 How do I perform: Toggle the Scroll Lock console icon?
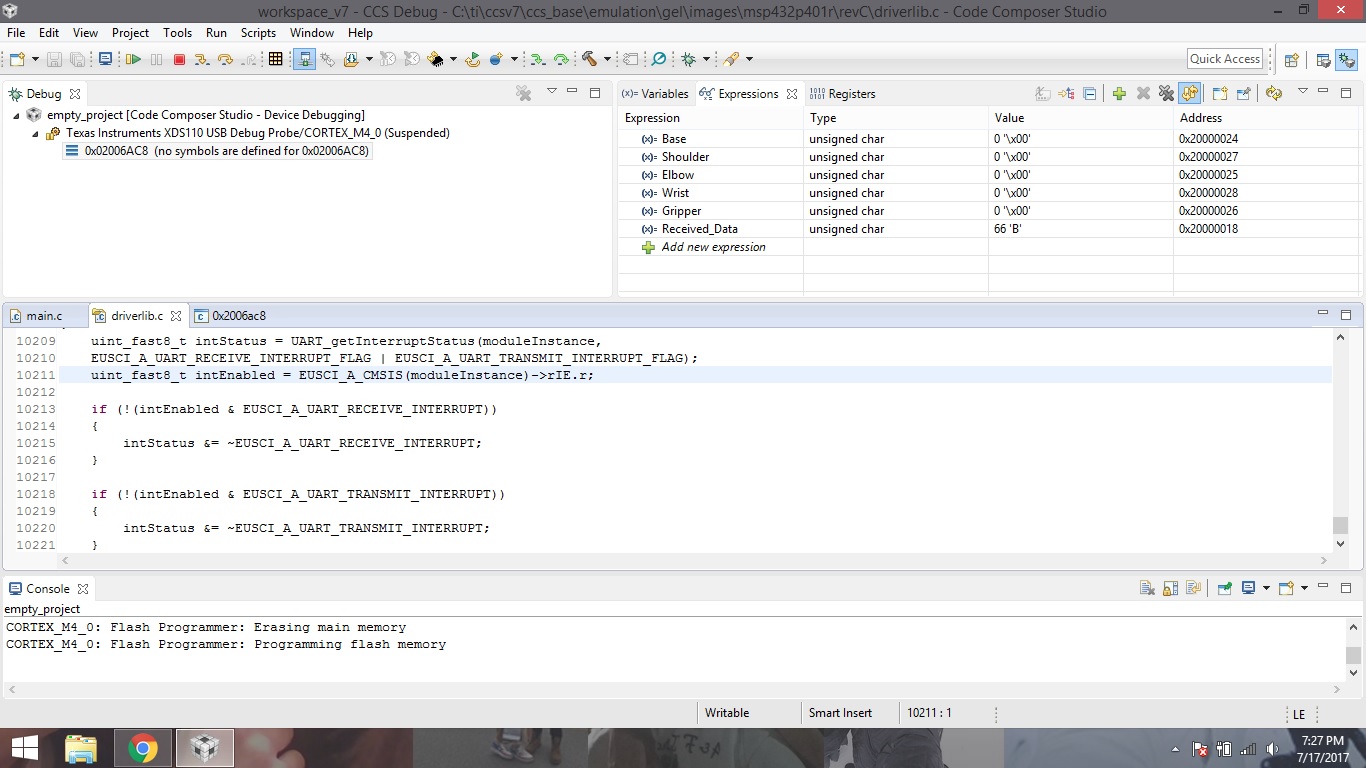(x=1170, y=588)
